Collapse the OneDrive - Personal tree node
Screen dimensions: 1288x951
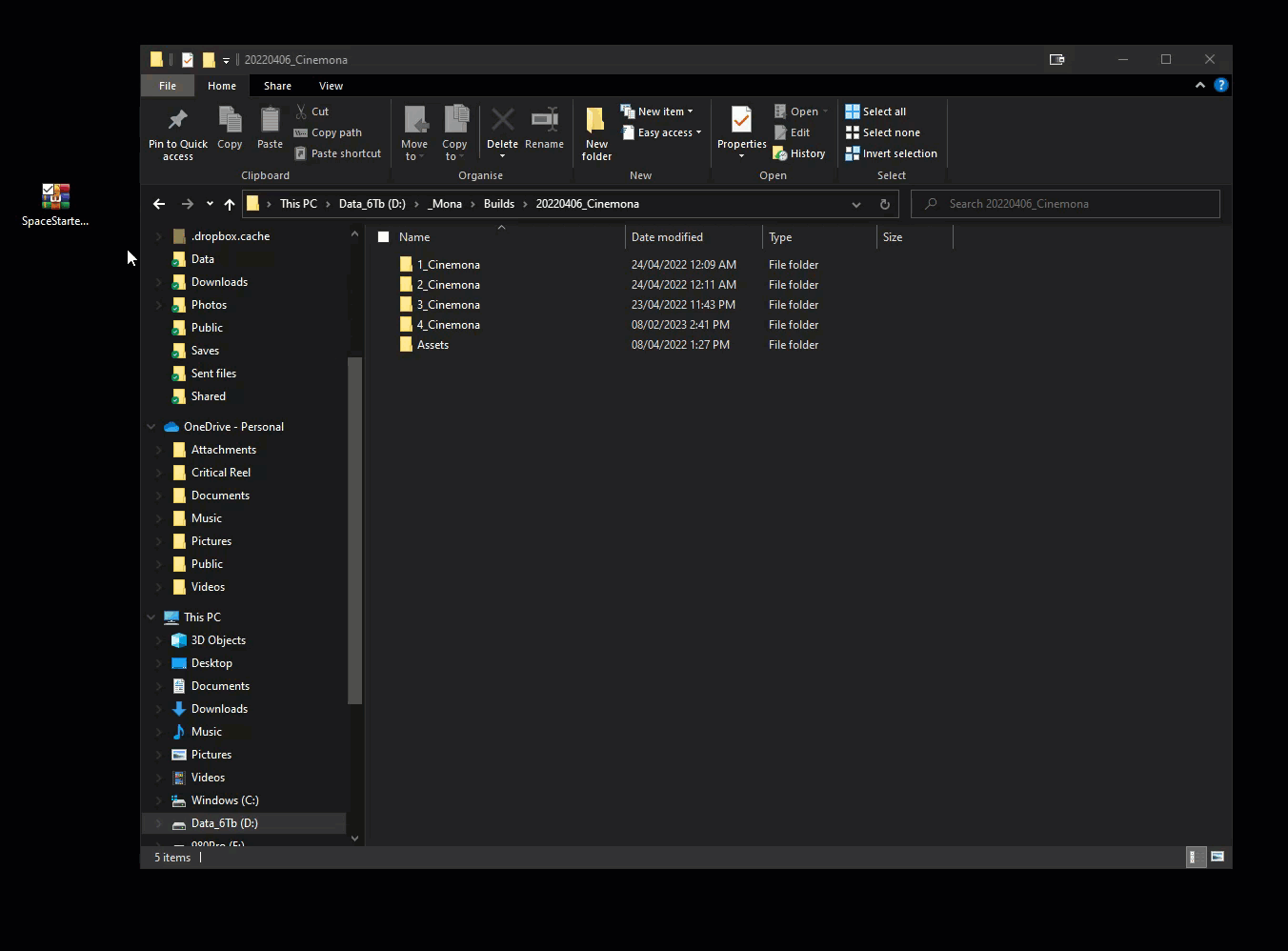tap(151, 427)
